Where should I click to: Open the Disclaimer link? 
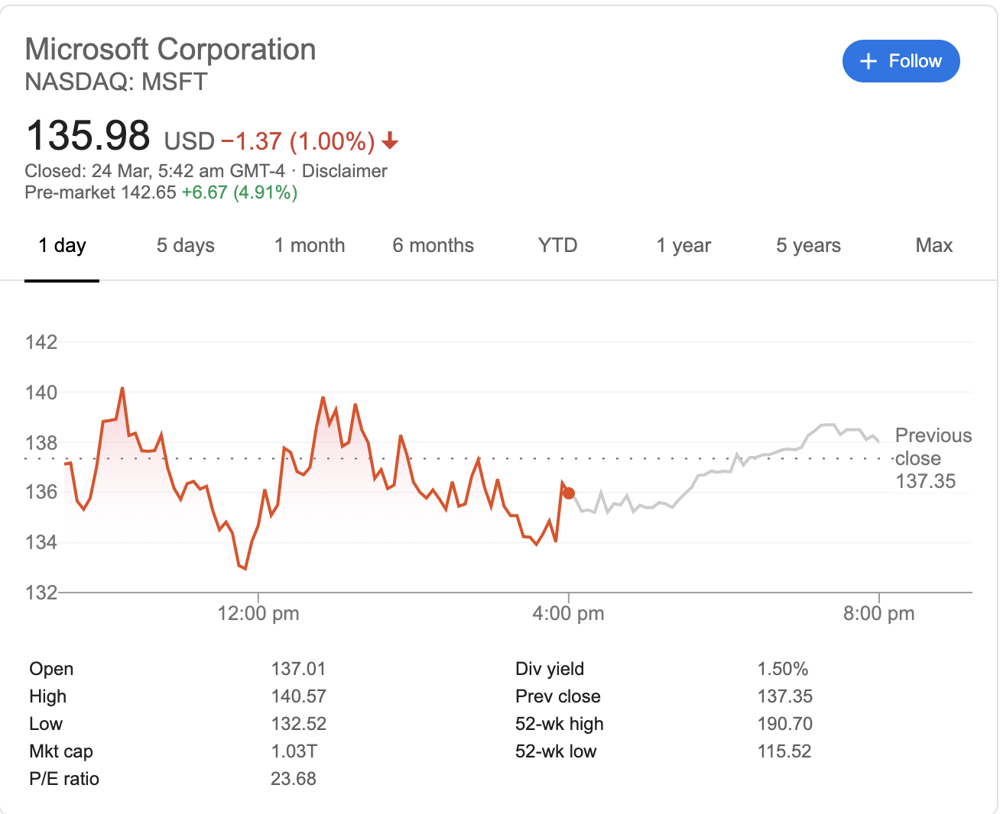coord(344,171)
